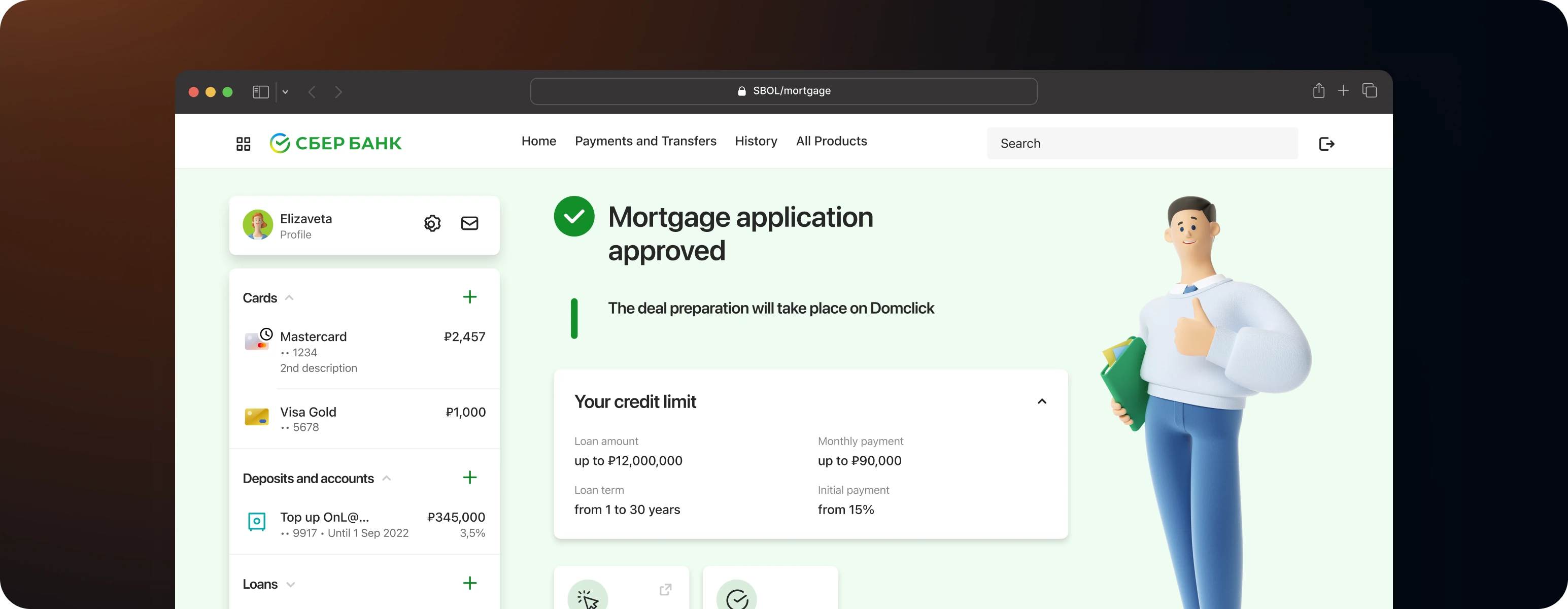The image size is (1568, 609).
Task: Click the Sberbank logo
Action: (335, 144)
